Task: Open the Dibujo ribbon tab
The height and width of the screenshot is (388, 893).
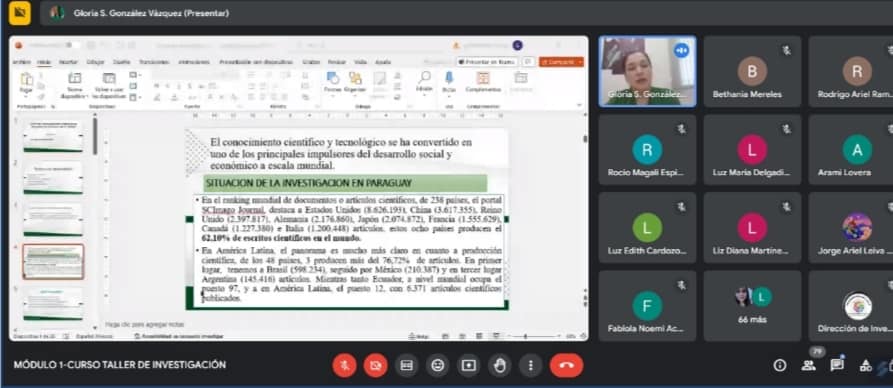Action: click(x=95, y=62)
